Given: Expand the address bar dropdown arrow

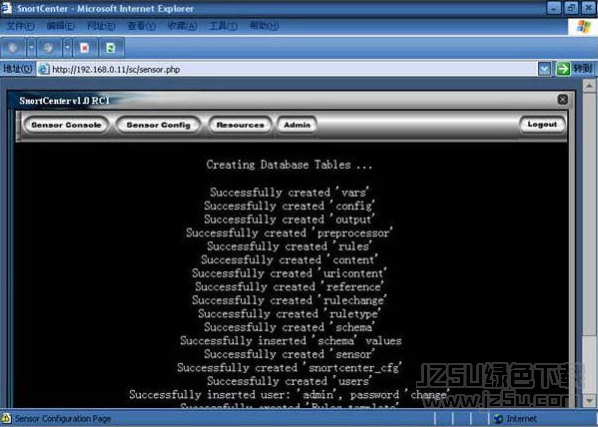Looking at the screenshot, I should pos(545,69).
